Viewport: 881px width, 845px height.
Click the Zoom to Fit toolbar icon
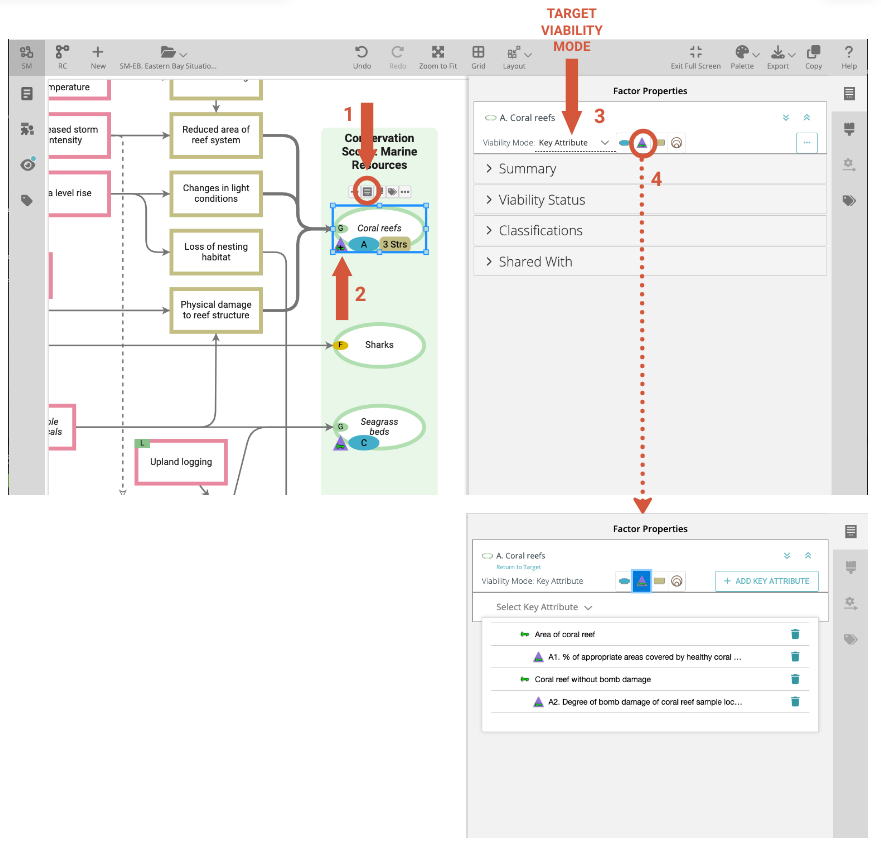click(438, 54)
